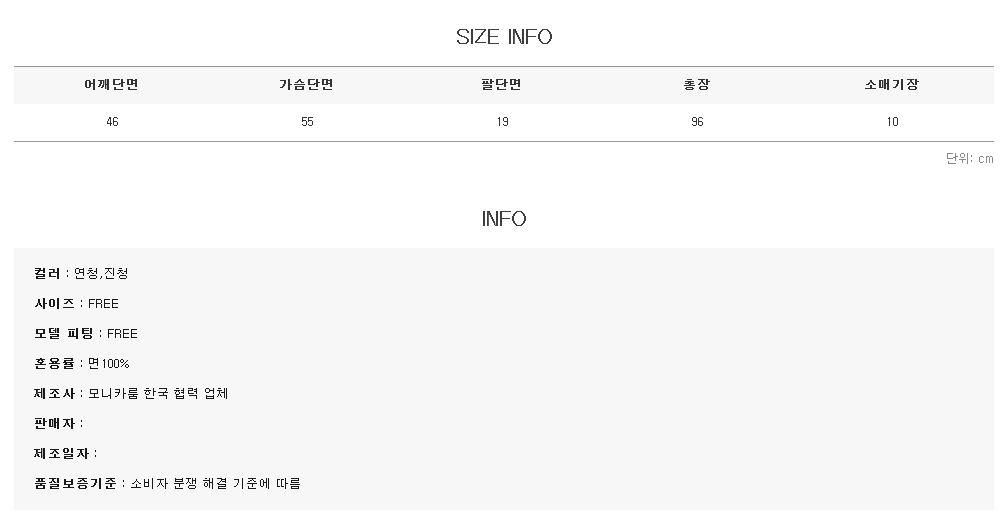Select the chest value 55

click(307, 122)
